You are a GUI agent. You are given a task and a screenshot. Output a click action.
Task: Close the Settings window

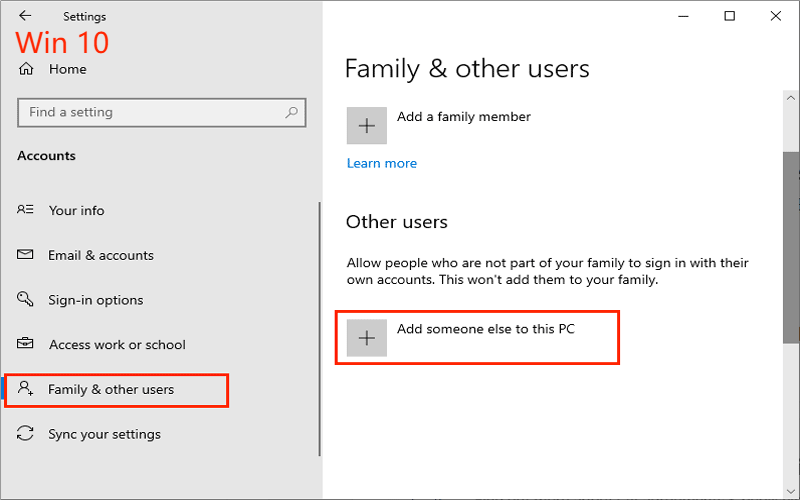(x=776, y=16)
